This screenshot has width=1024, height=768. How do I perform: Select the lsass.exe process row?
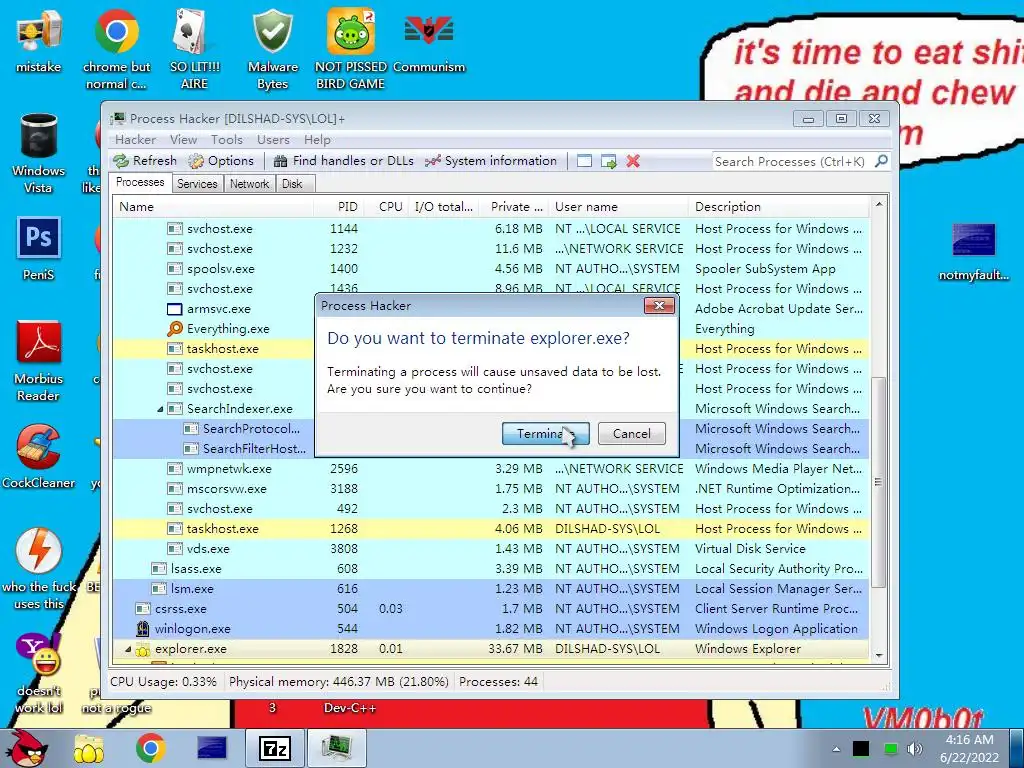[491, 569]
